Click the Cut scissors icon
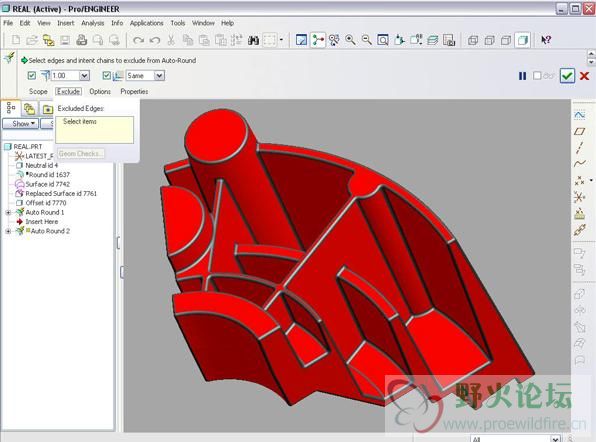 (x=171, y=40)
